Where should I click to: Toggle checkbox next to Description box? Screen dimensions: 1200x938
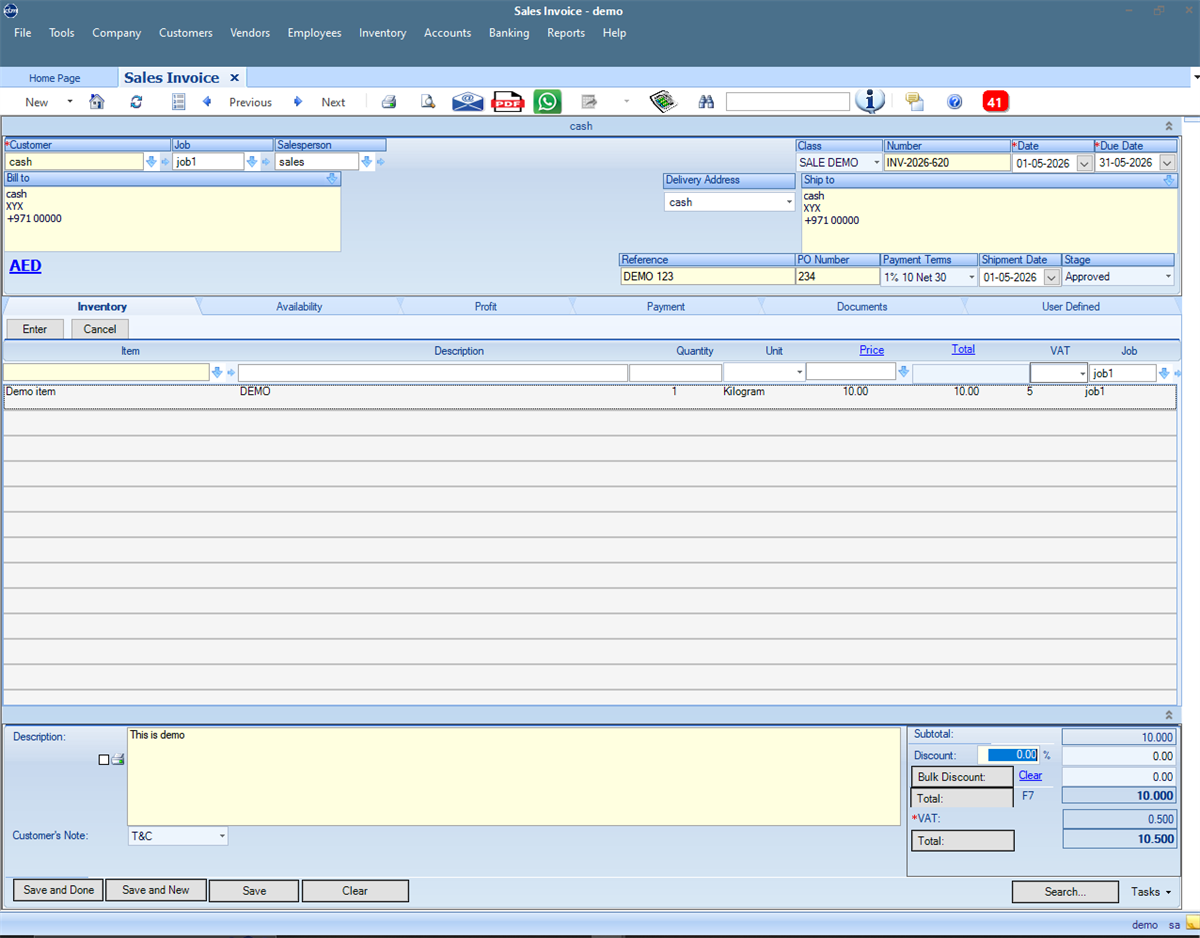[x=104, y=760]
